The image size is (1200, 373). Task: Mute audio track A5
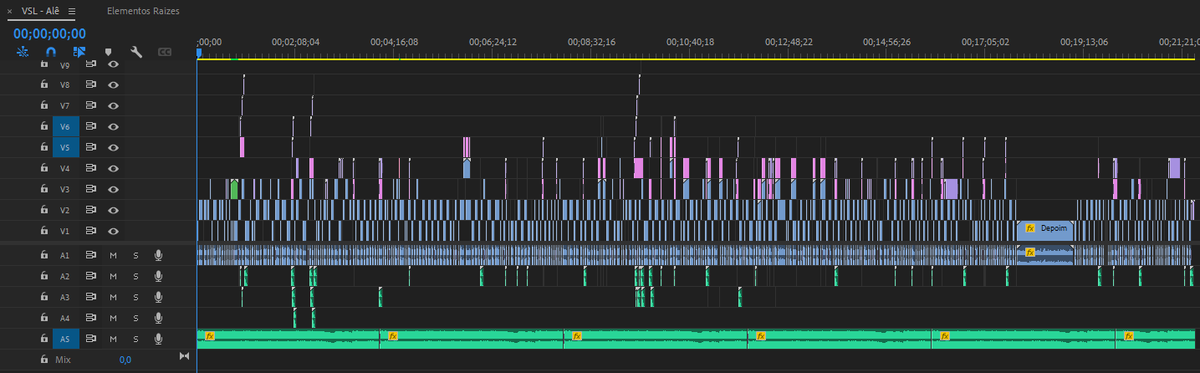pos(113,339)
